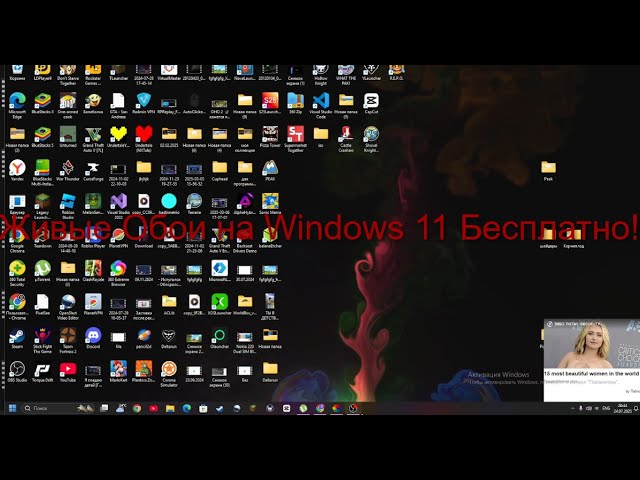Open Stick Fight The Game icon

click(x=42, y=340)
